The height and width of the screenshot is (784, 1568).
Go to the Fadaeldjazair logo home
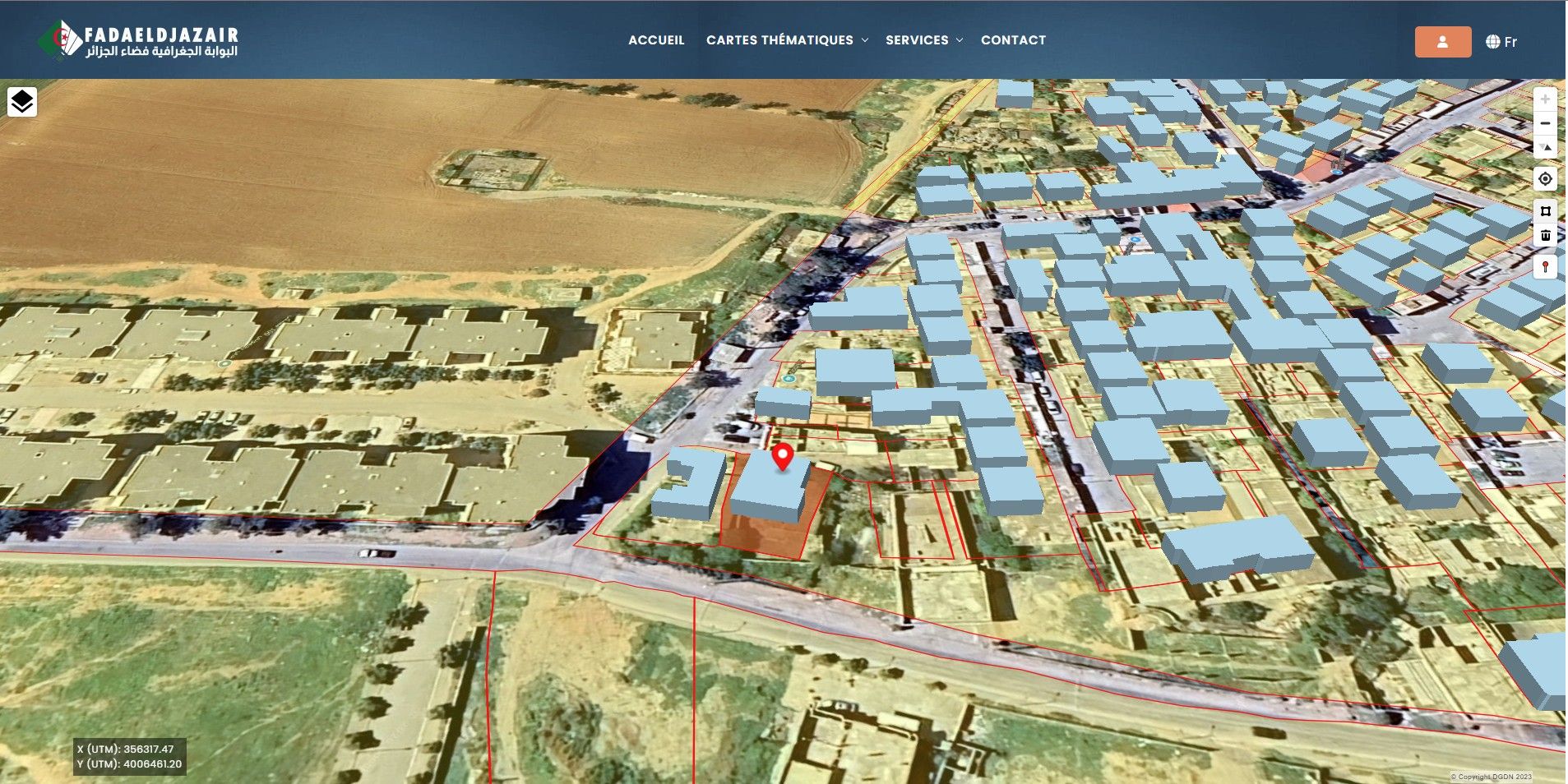click(x=138, y=40)
